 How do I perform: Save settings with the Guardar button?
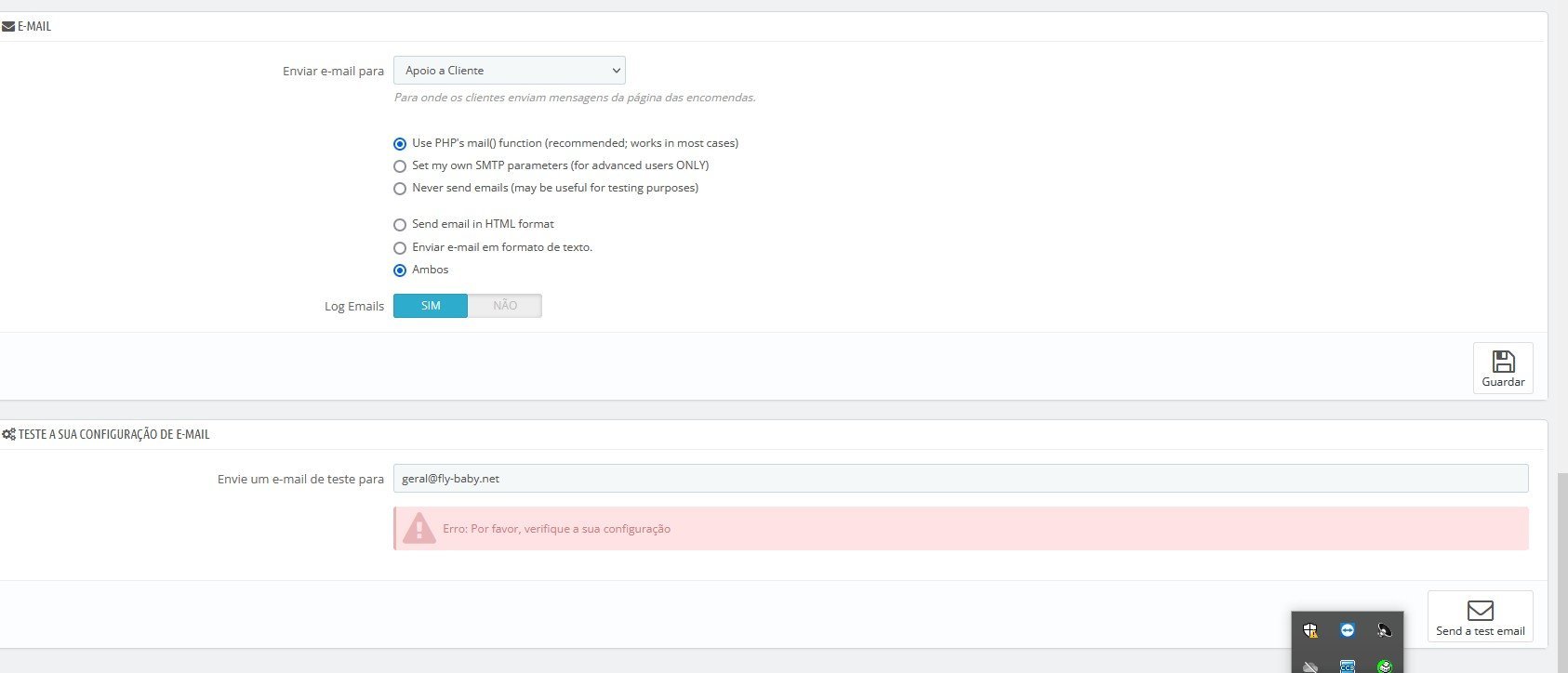[1503, 368]
